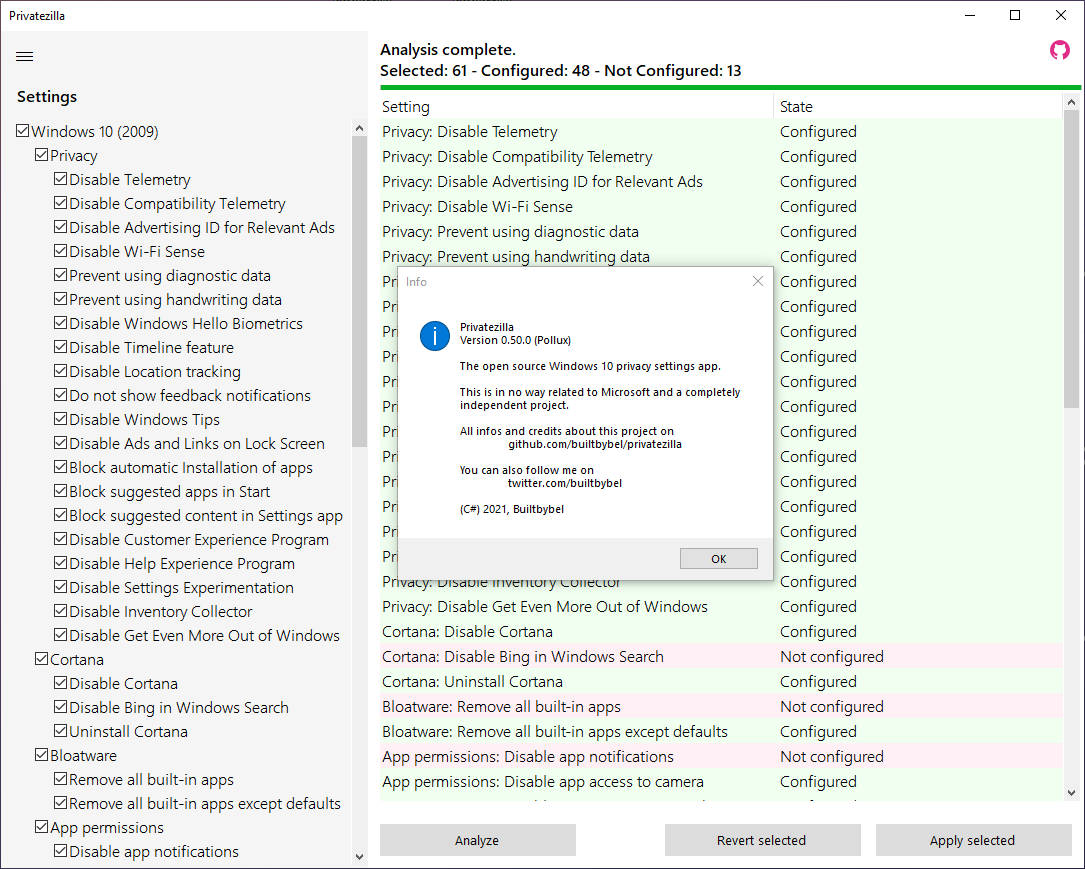Toggle the Bloatware category checkbox
1085x869 pixels.
pos(42,755)
